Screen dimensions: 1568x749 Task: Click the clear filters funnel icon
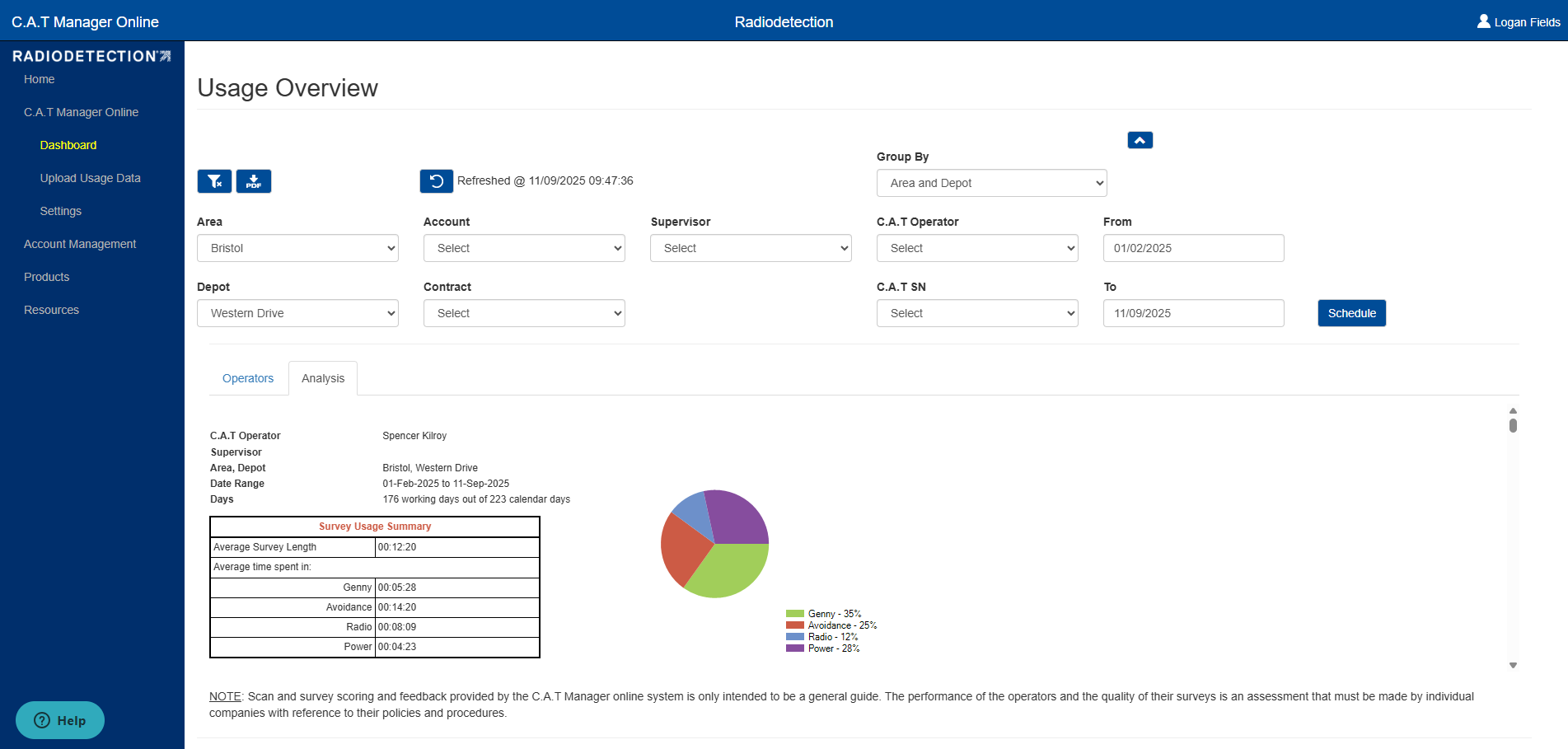[x=214, y=181]
